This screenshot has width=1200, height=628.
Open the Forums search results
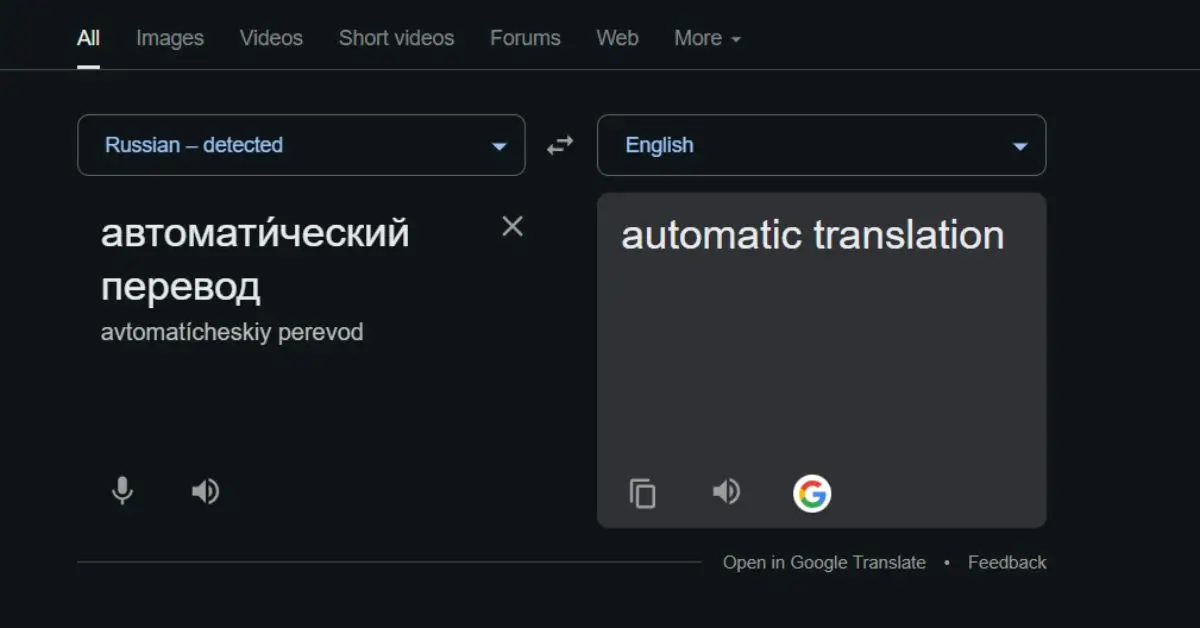[x=525, y=38]
